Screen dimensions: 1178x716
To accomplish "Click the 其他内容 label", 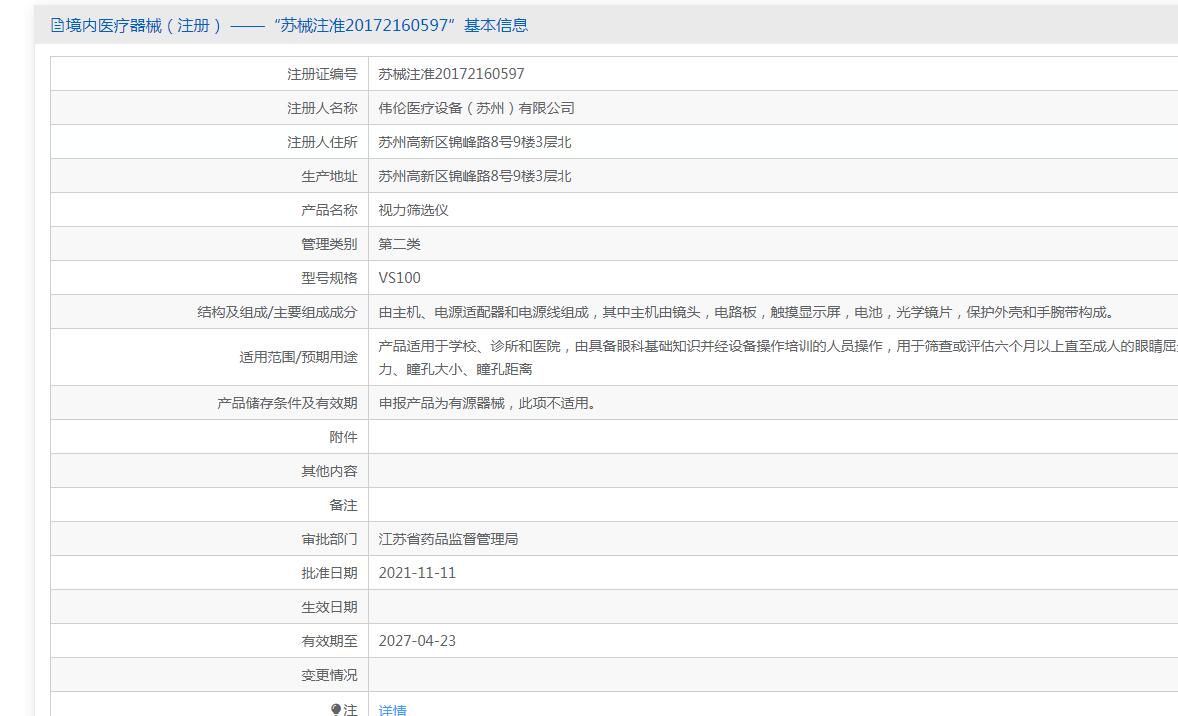I will (x=329, y=471).
